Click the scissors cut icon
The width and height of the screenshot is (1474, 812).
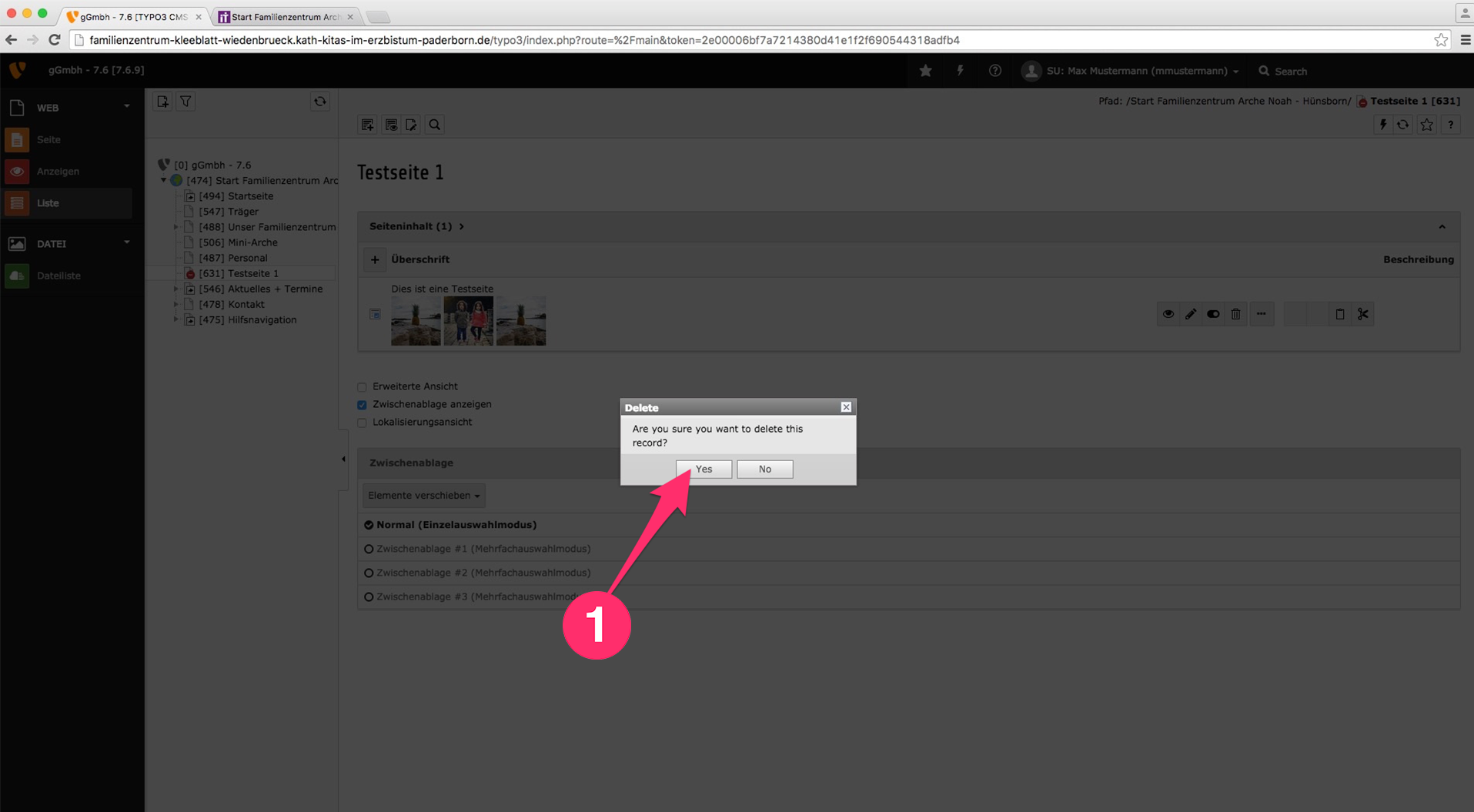(x=1362, y=314)
